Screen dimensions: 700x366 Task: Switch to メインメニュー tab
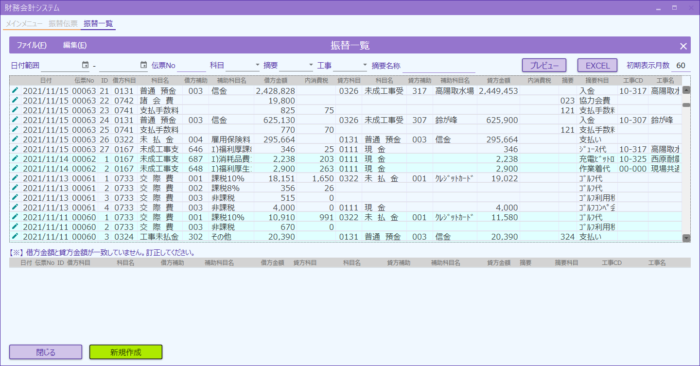click(x=24, y=24)
